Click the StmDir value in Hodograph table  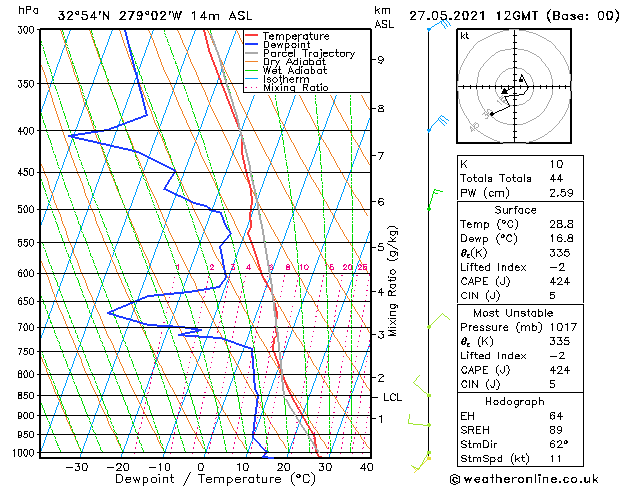pos(559,444)
